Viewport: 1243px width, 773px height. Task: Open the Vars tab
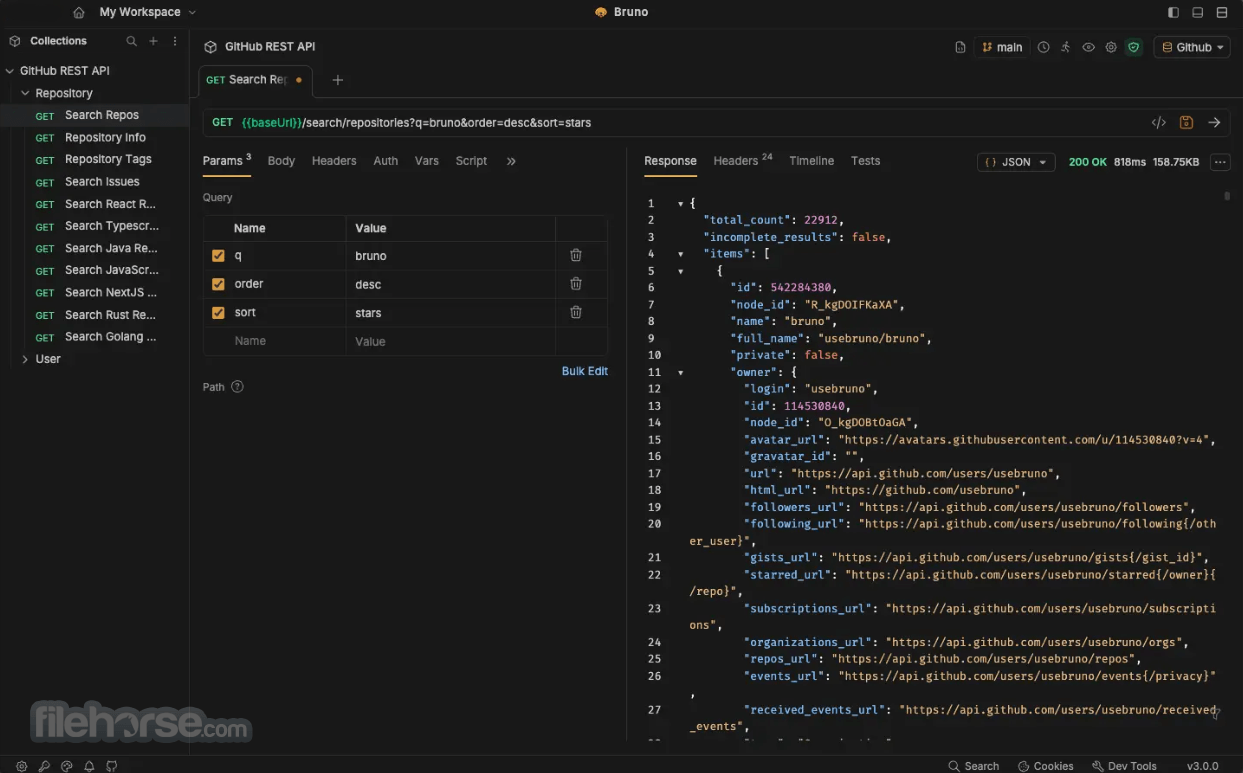(427, 161)
